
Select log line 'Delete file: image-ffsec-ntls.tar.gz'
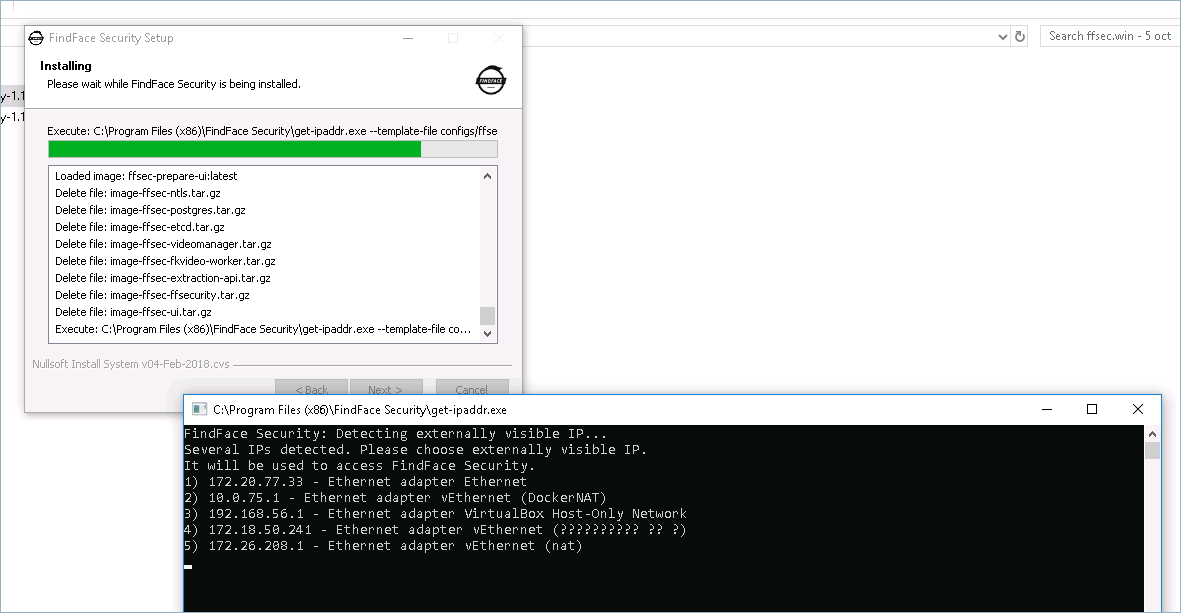(x=138, y=193)
